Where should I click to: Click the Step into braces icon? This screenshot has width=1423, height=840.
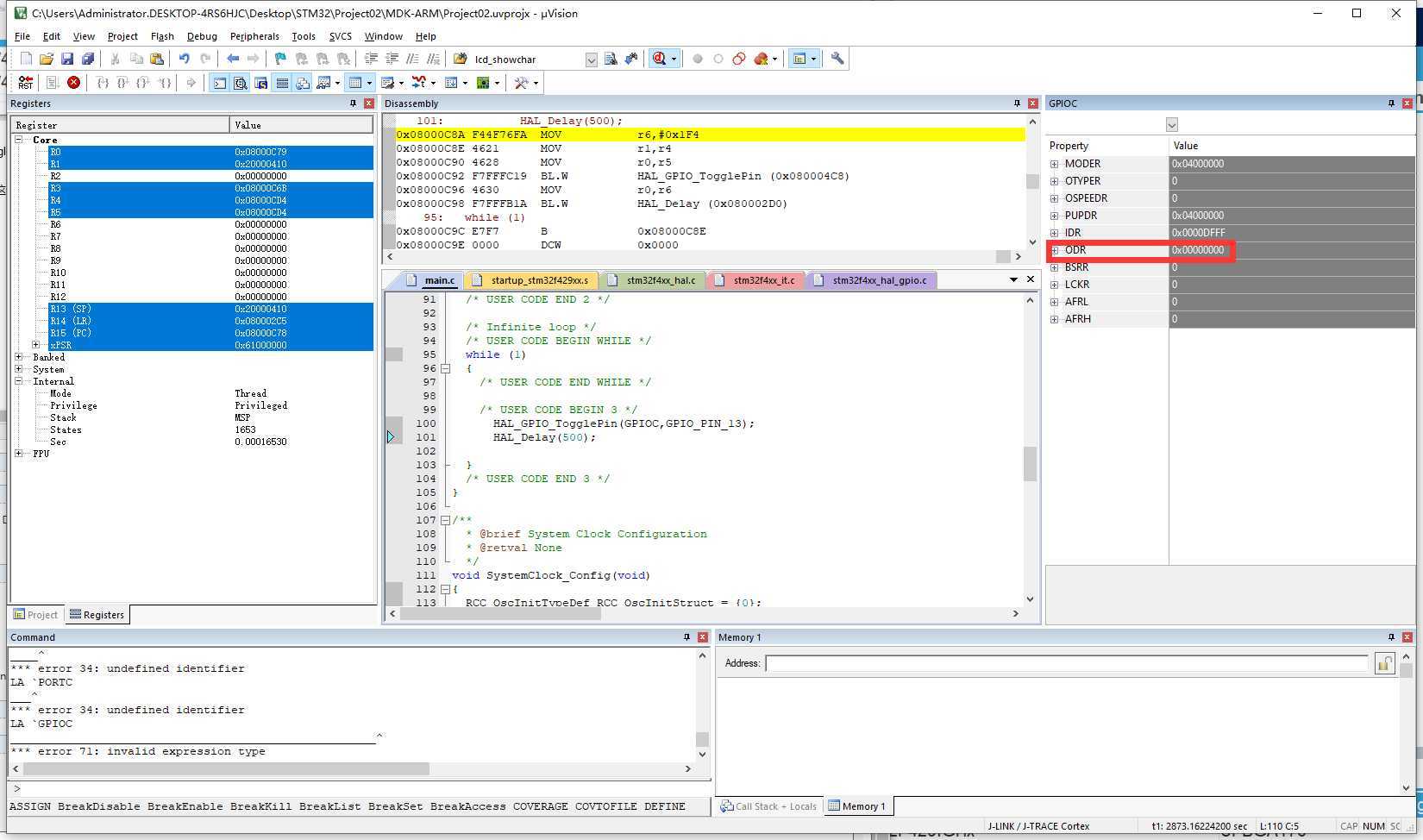click(x=103, y=83)
